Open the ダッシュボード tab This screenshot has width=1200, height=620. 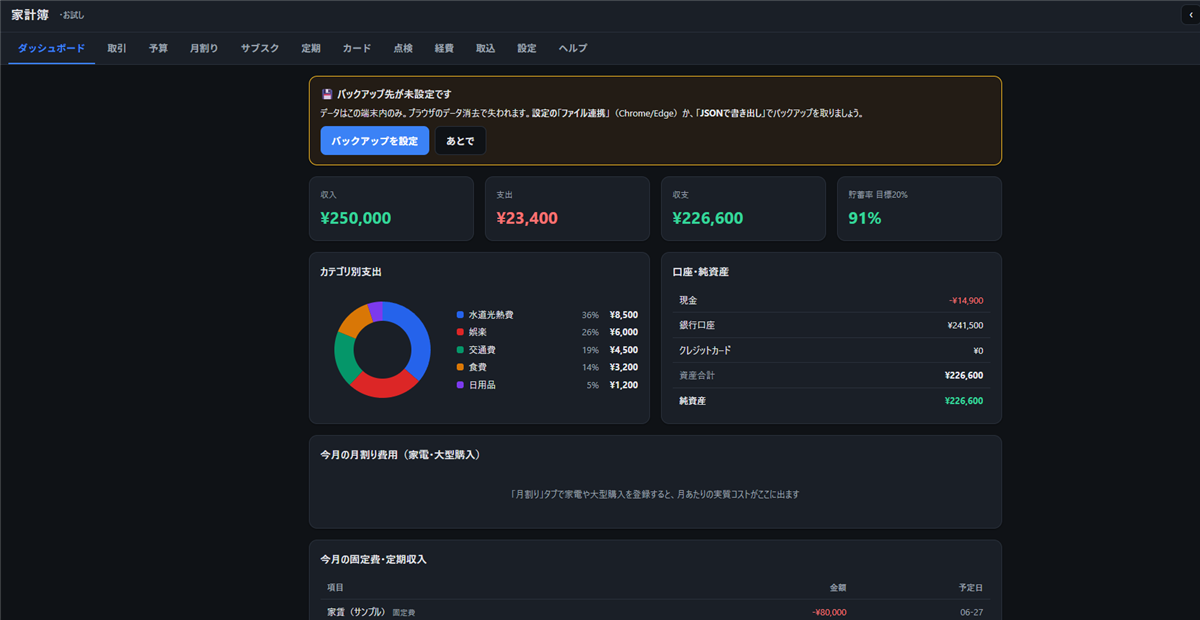pyautogui.click(x=52, y=48)
